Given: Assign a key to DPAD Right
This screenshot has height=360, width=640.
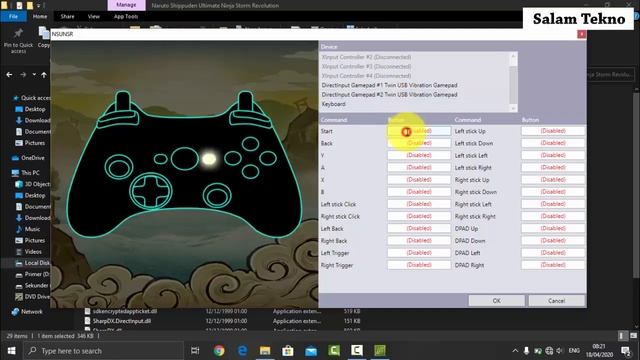Looking at the screenshot, I should (553, 265).
